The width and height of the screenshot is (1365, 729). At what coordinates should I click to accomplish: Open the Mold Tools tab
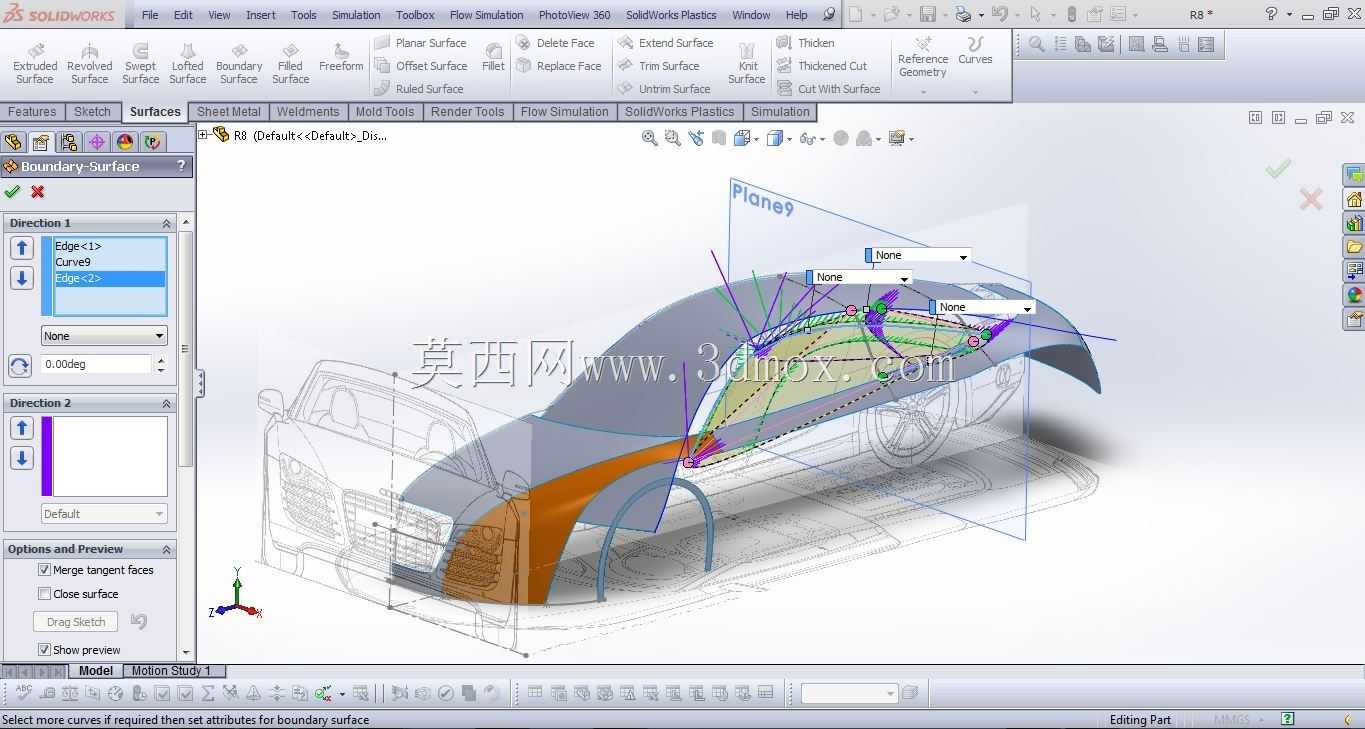(385, 112)
